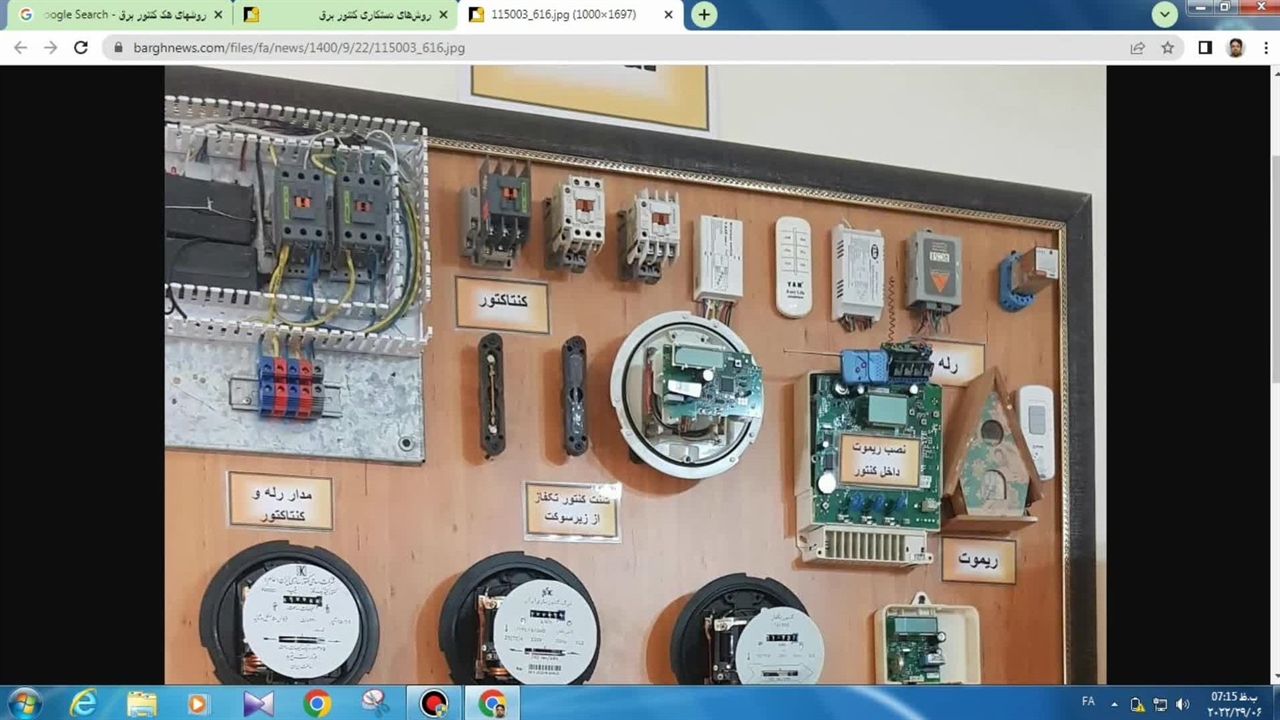Open the volume speaker icon
This screenshot has height=720, width=1280.
(1182, 703)
